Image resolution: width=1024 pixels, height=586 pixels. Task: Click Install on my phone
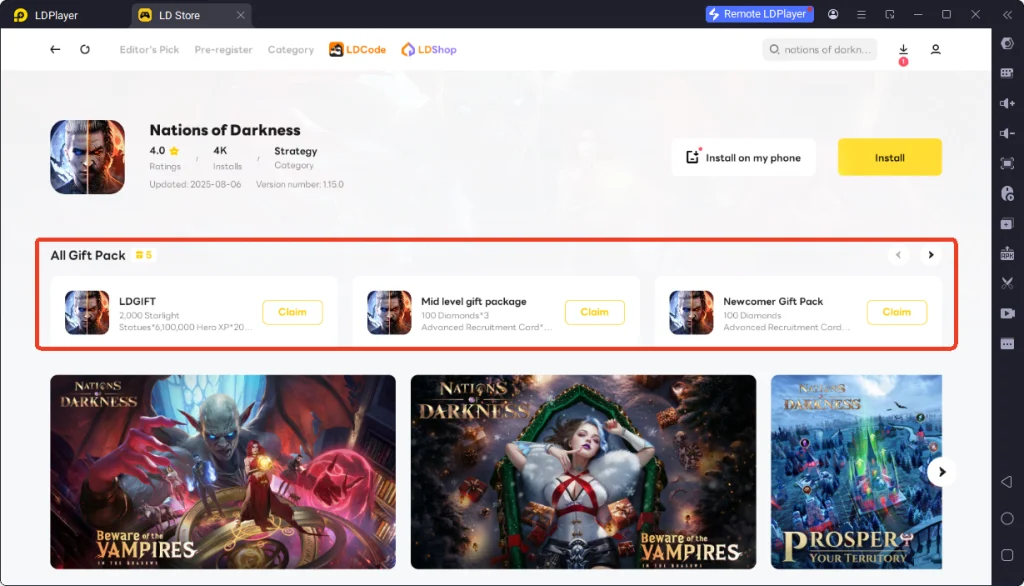tap(743, 157)
